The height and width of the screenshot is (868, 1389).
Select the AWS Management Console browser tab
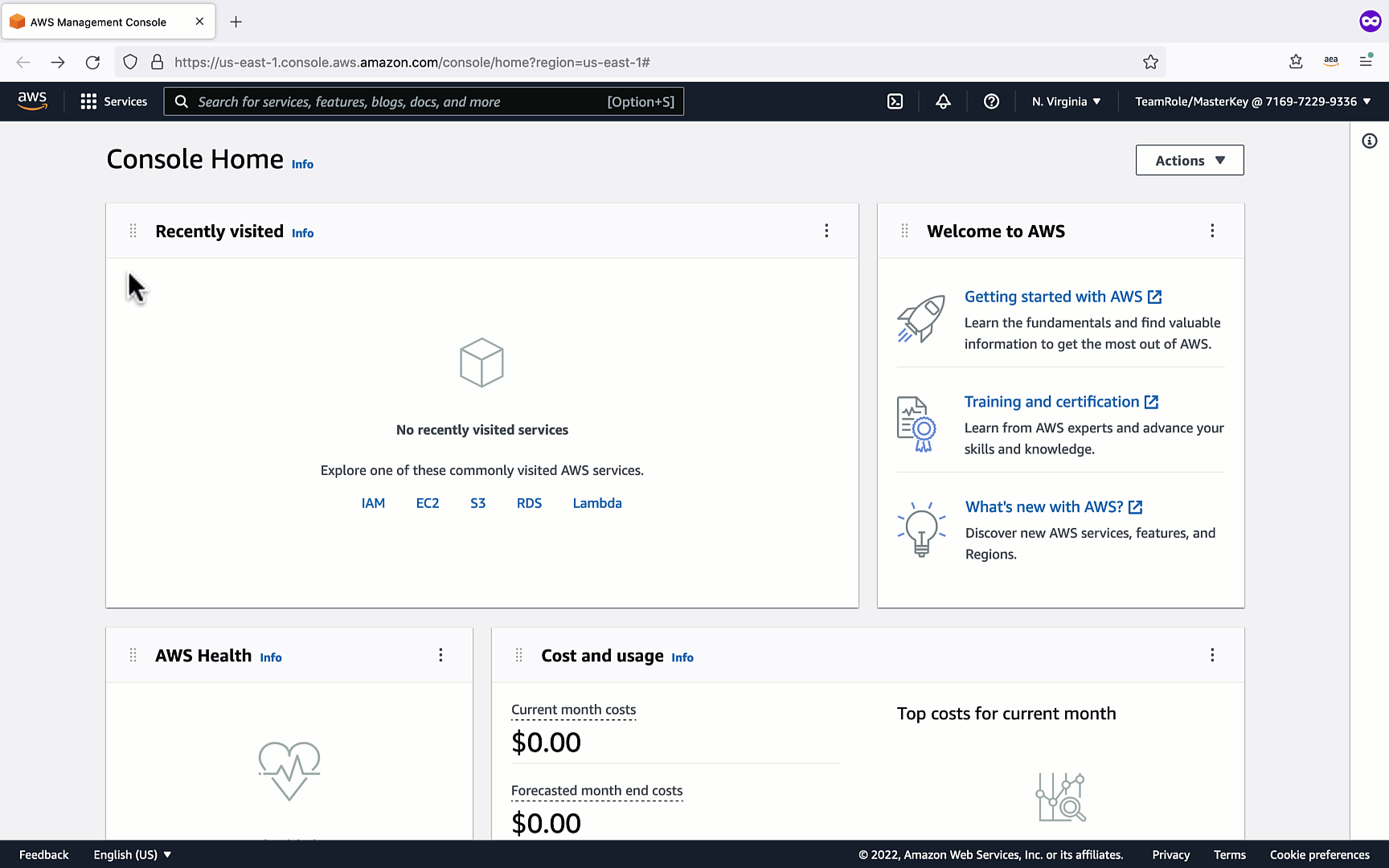[109, 22]
